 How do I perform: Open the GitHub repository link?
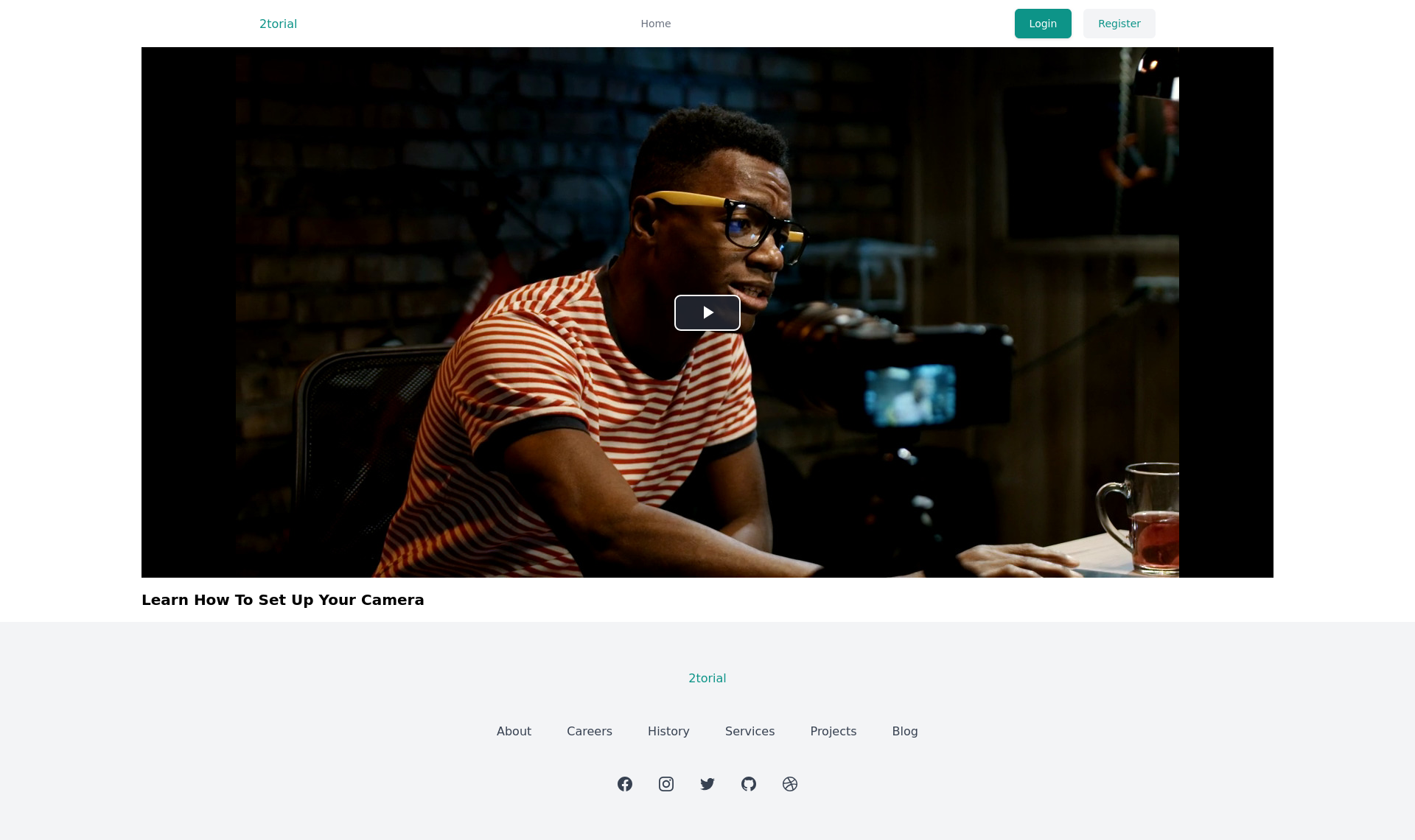tap(749, 784)
